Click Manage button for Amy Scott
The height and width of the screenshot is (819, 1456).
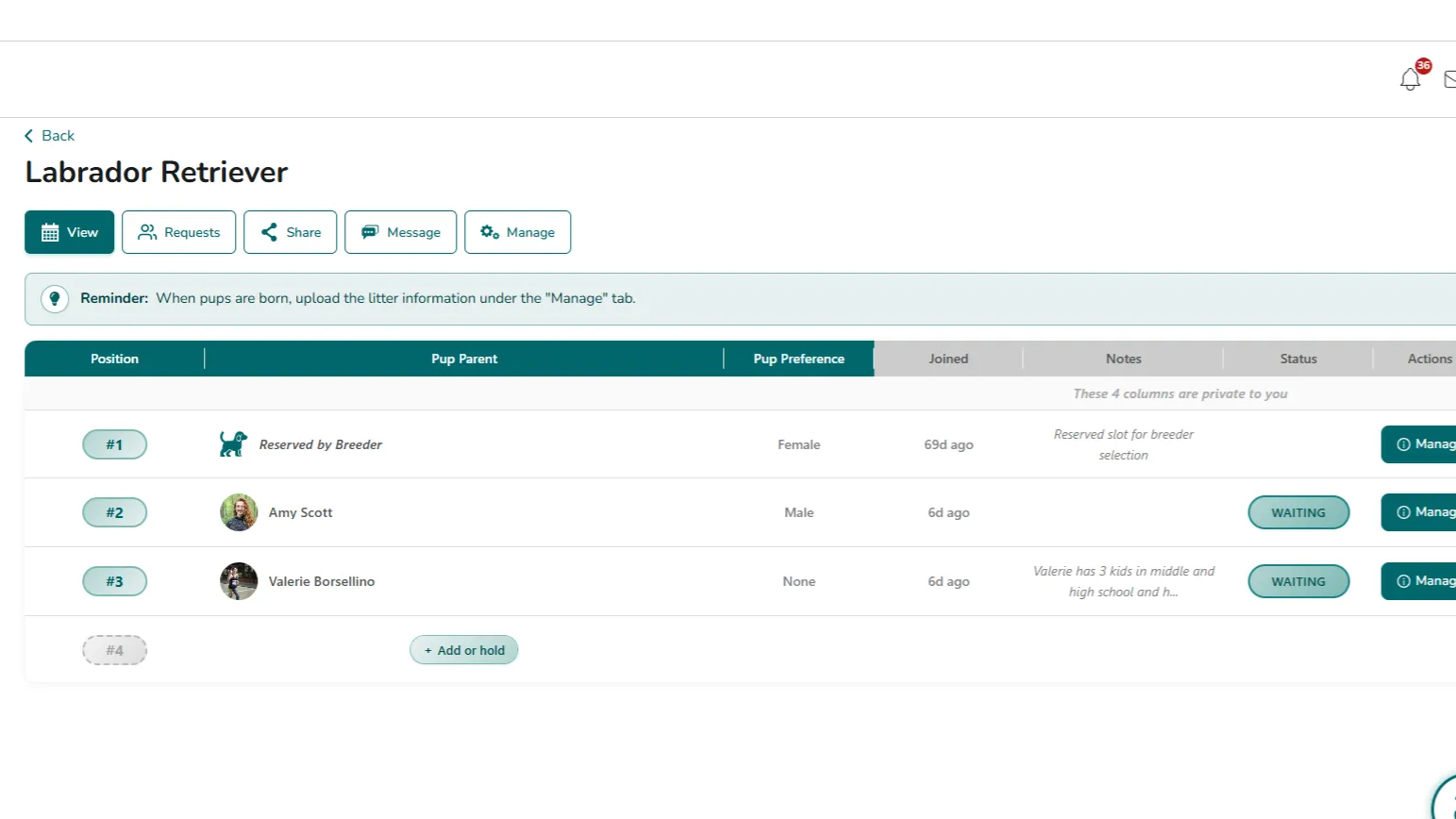point(1422,512)
